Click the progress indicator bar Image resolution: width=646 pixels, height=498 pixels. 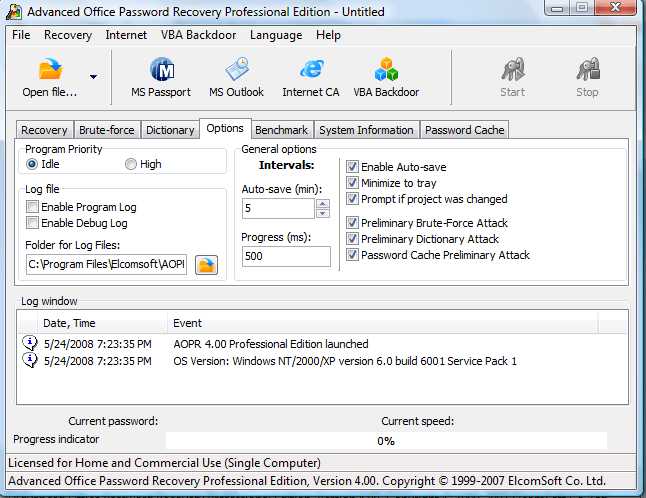click(386, 441)
